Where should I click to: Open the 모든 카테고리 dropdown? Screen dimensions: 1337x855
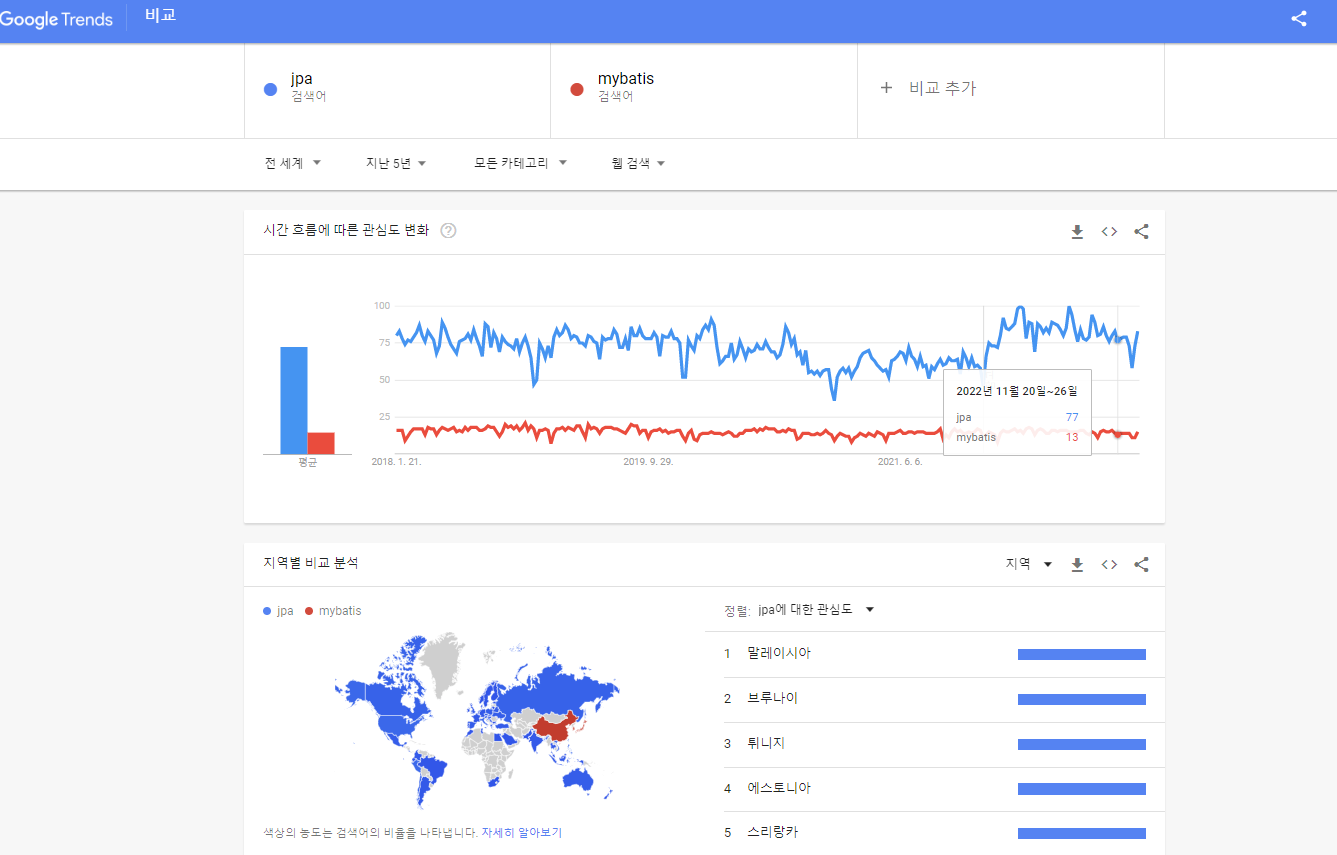point(520,163)
